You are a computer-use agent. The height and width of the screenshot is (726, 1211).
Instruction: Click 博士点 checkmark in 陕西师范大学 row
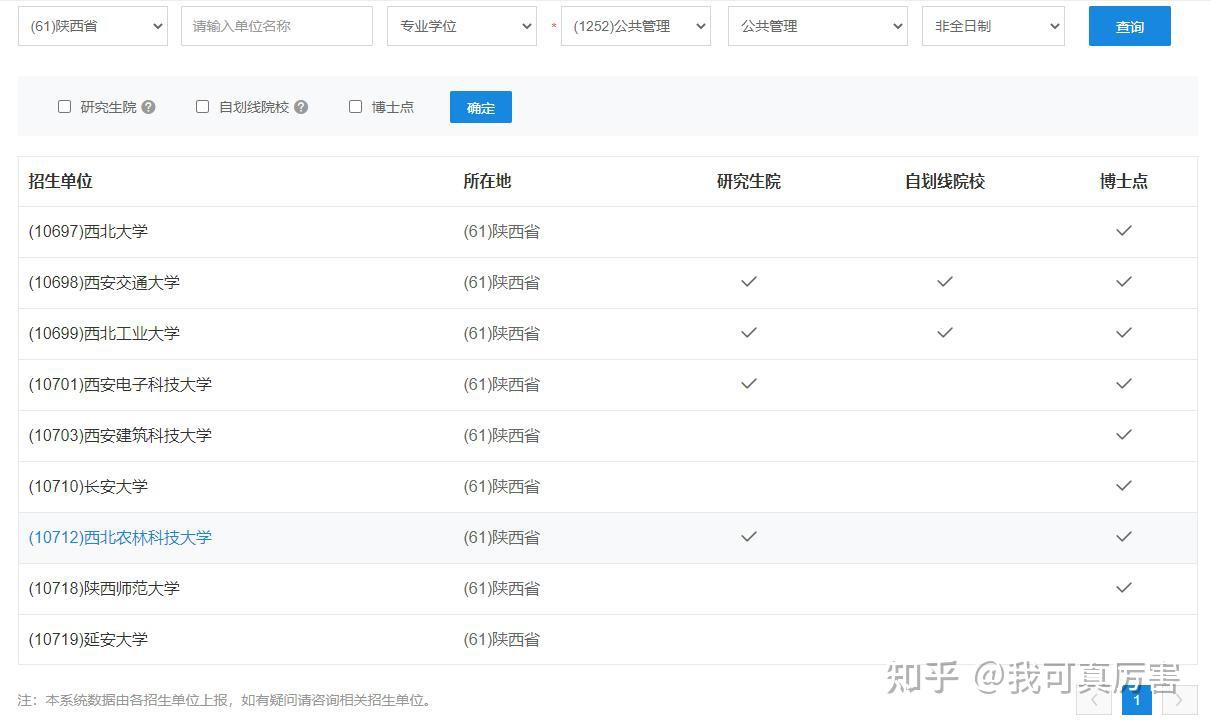point(1124,587)
